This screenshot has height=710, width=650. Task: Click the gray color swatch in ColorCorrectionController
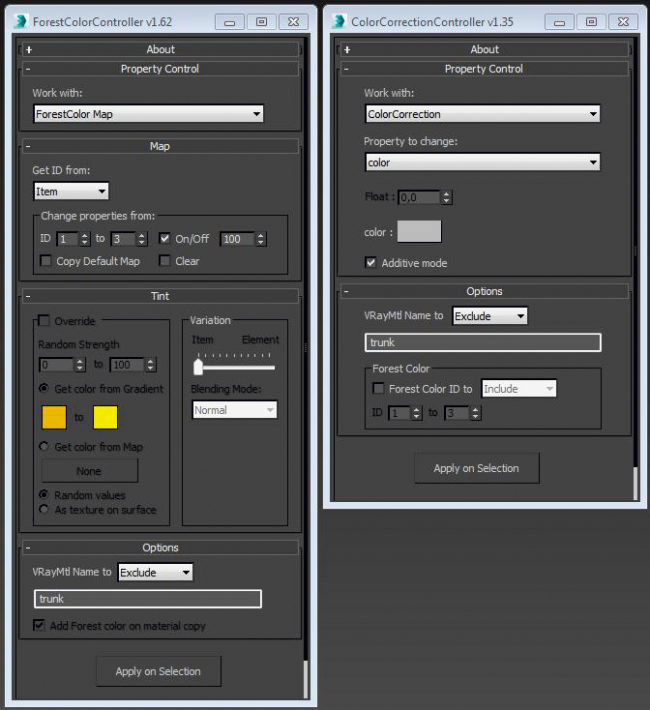click(419, 232)
